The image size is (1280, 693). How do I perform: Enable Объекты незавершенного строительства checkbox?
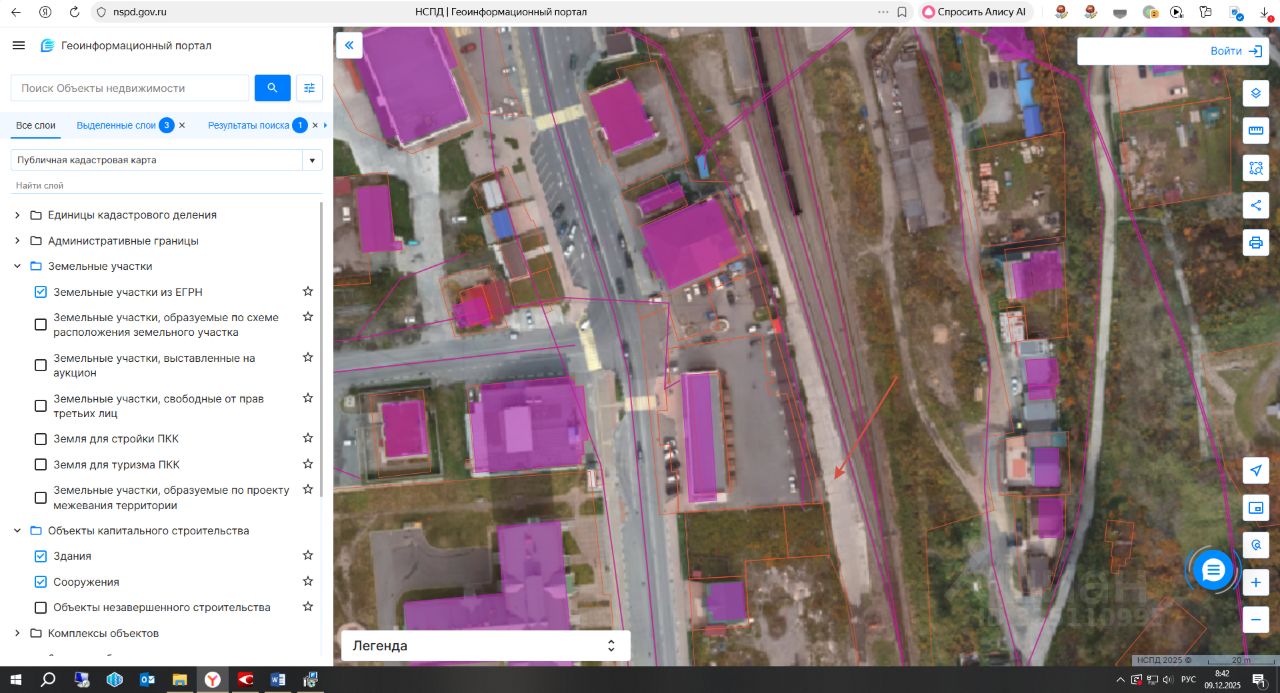(x=41, y=607)
